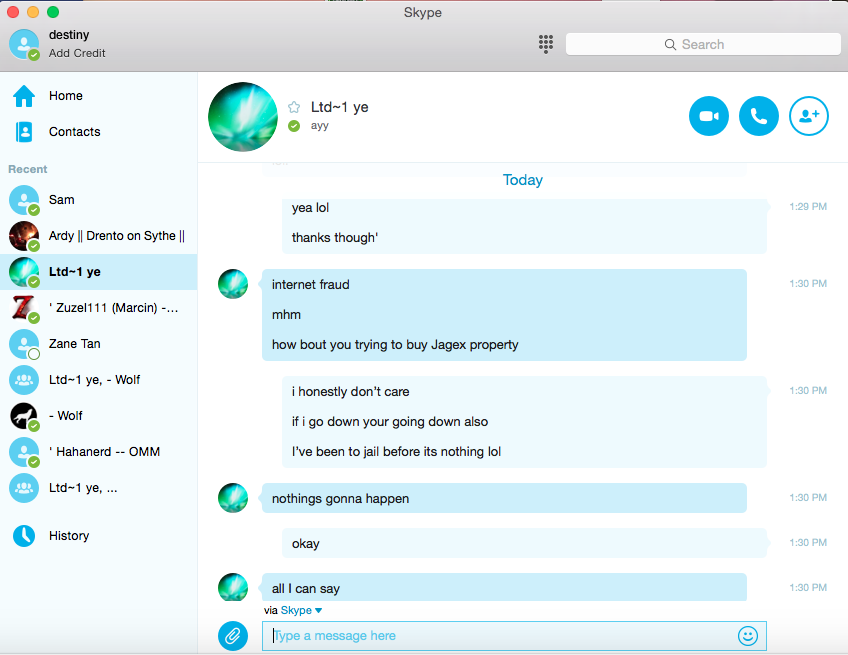Click the 'nothings gonna happen' message
Viewport: 848px width, 655px height.
pos(340,499)
